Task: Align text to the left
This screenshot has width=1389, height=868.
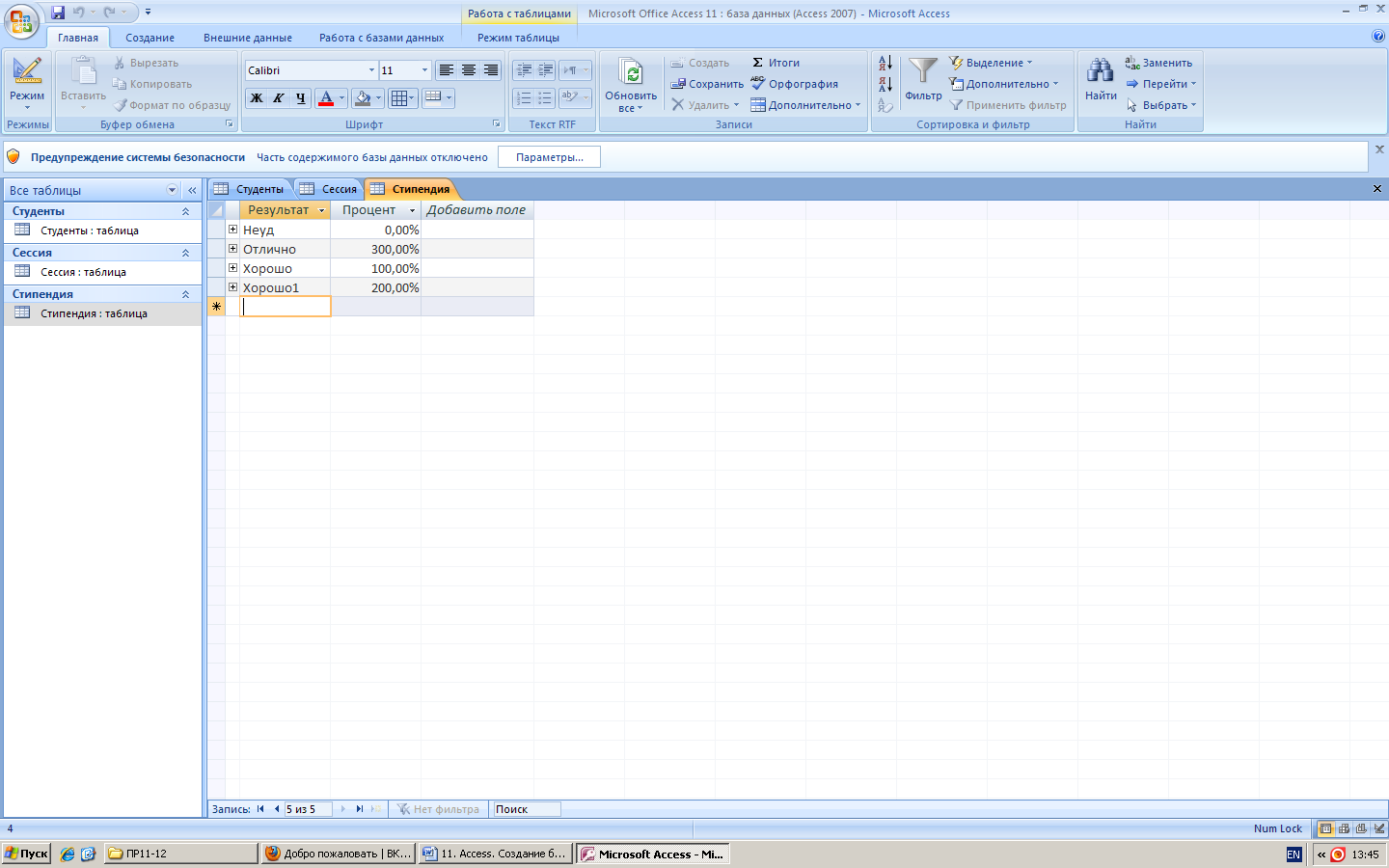Action: coord(446,70)
